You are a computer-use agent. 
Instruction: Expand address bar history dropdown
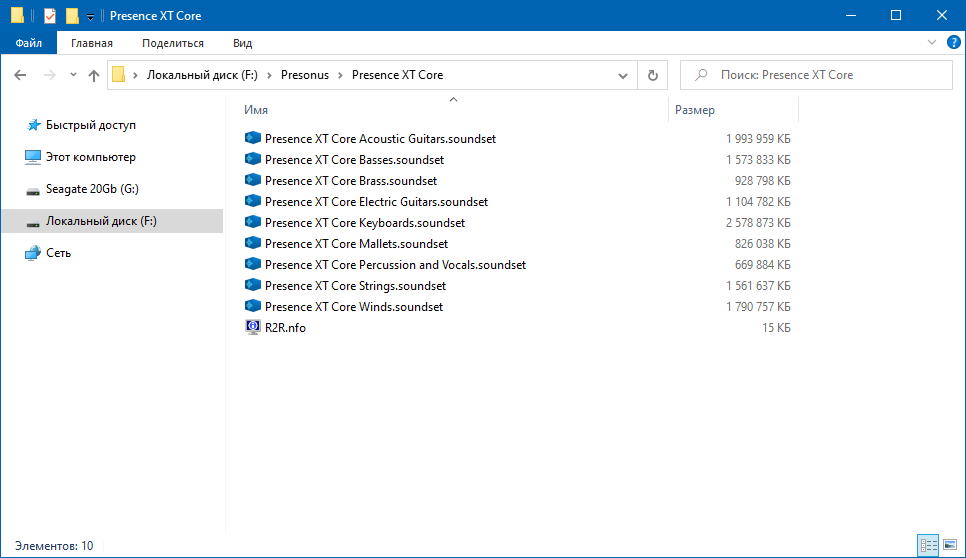623,76
